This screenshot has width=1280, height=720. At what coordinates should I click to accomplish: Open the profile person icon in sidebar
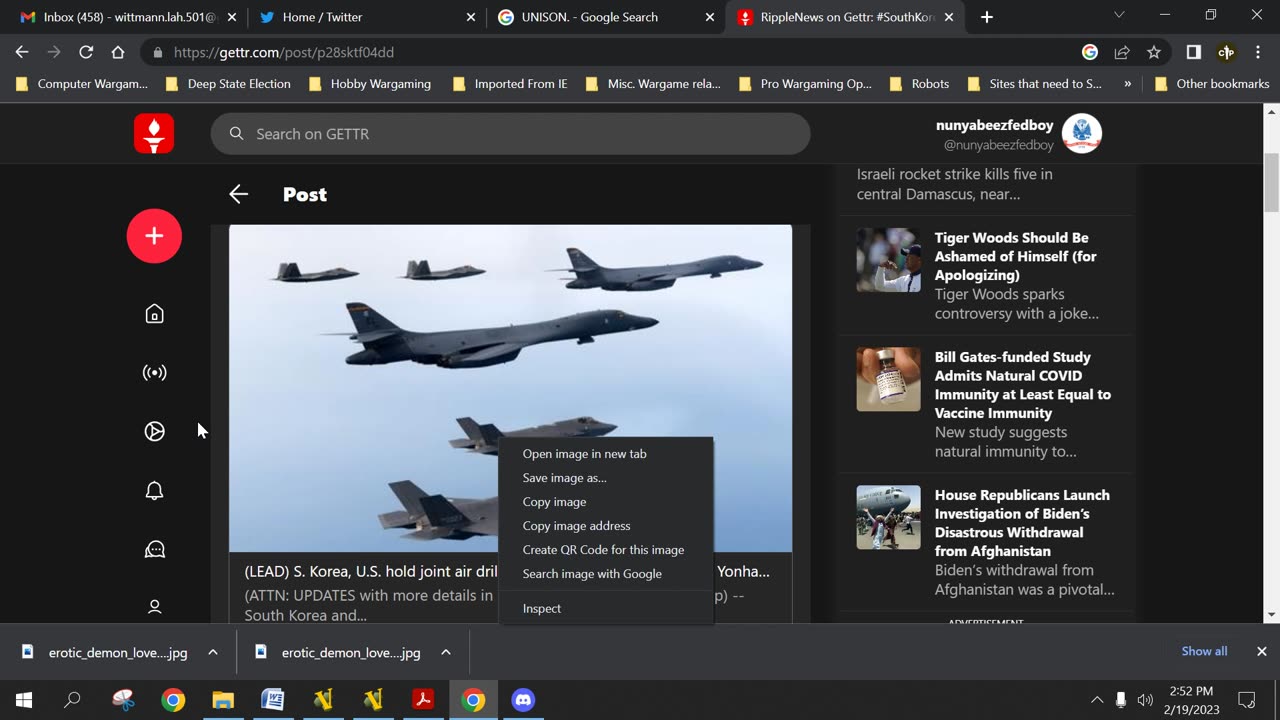click(154, 606)
